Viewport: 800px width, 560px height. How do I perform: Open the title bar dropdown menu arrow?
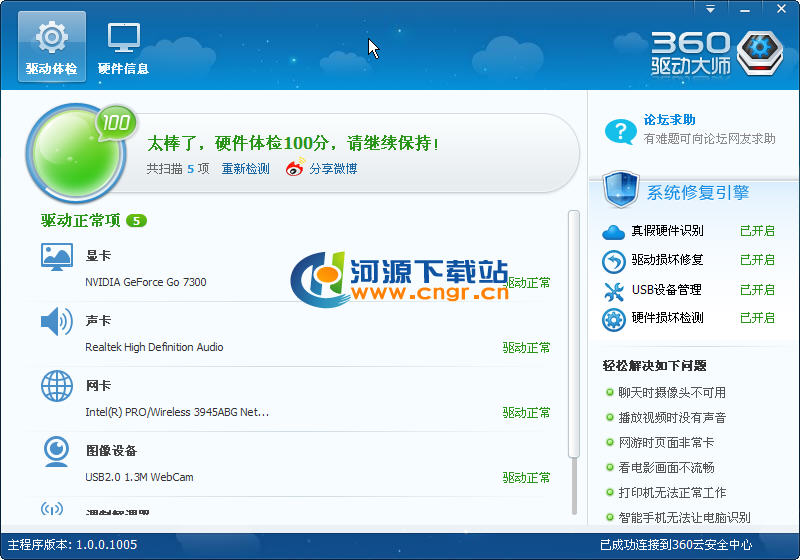[711, 8]
